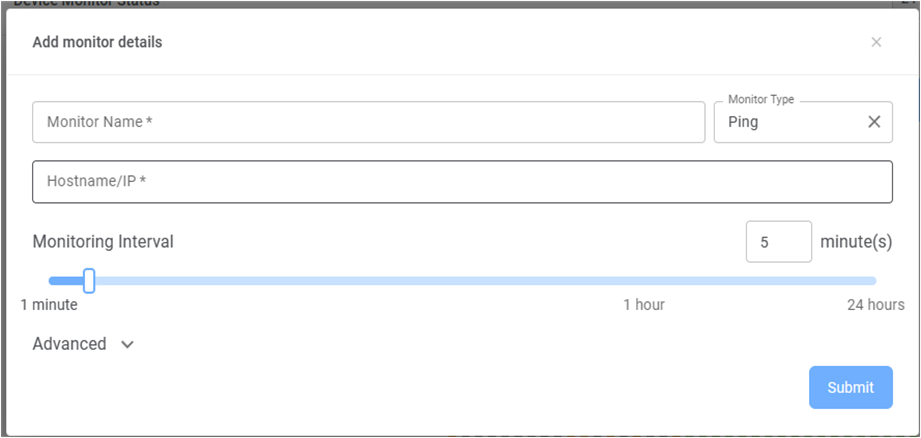921x438 pixels.
Task: Click the "minute(s)" unit label
Action: pyautogui.click(x=856, y=242)
